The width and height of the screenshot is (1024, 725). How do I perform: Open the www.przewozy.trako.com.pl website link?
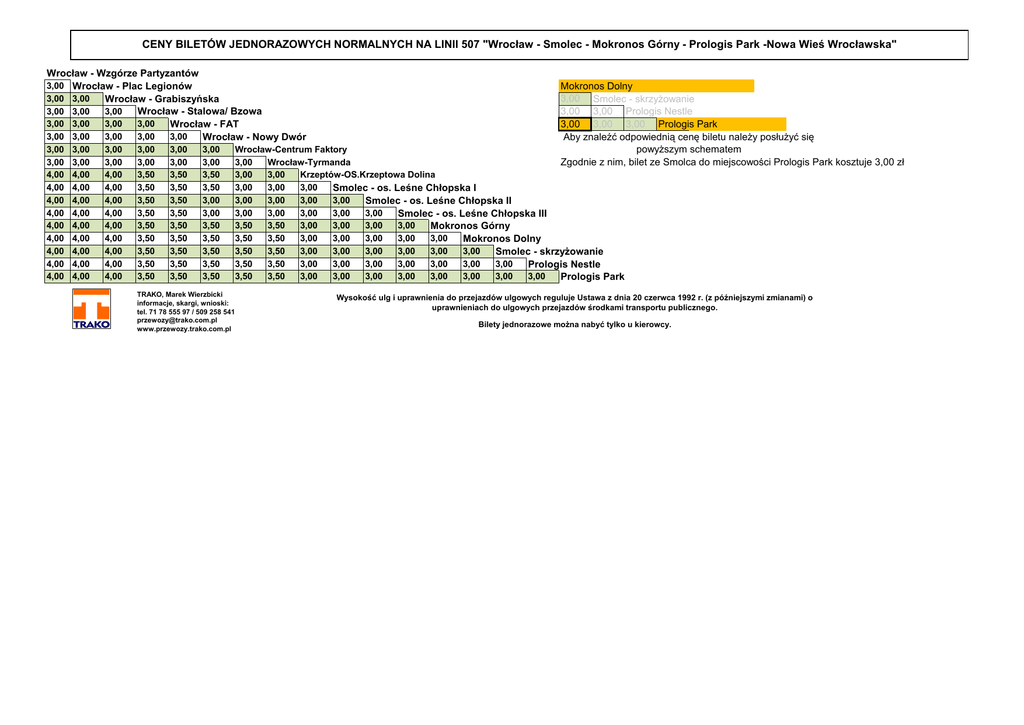(x=183, y=329)
